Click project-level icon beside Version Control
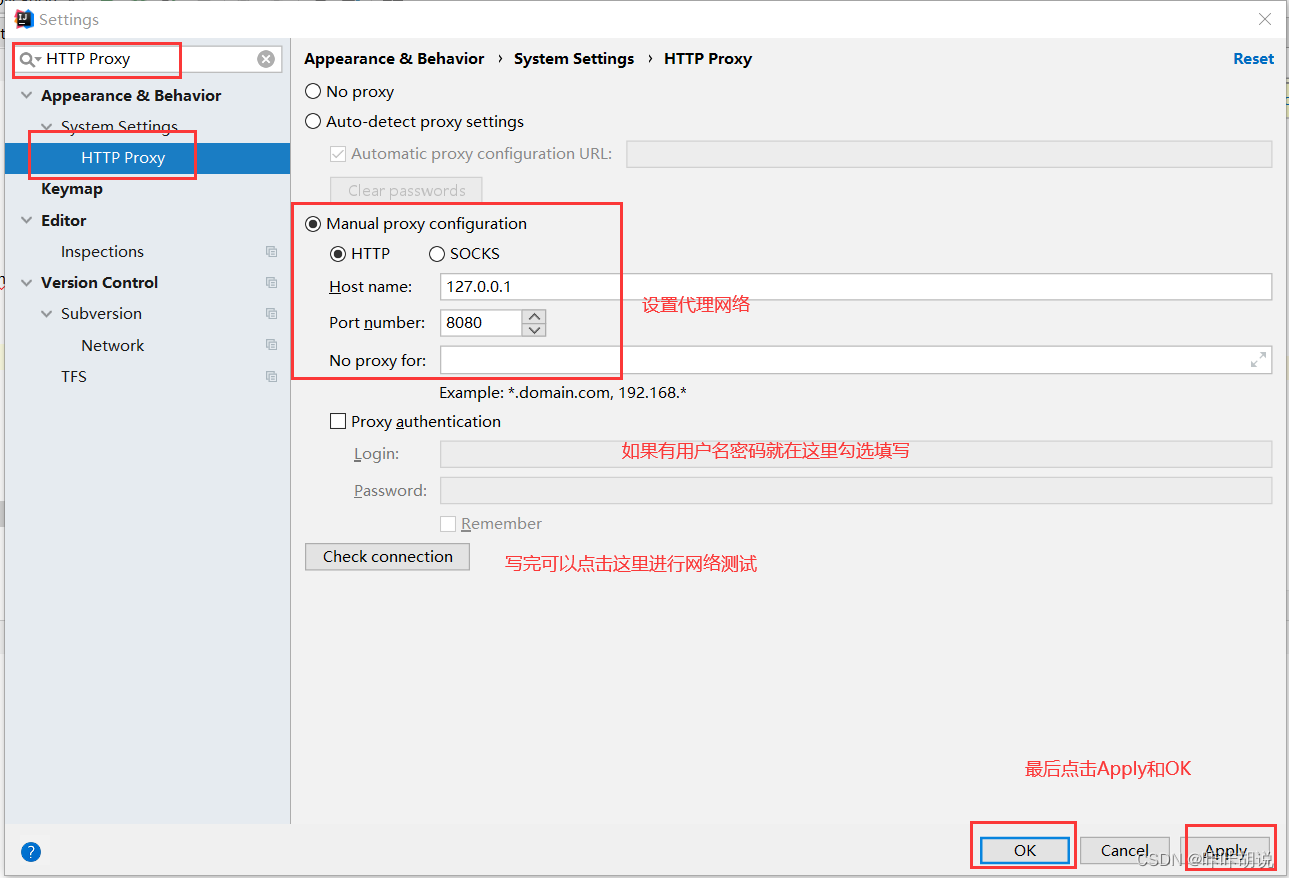1289x878 pixels. click(271, 282)
